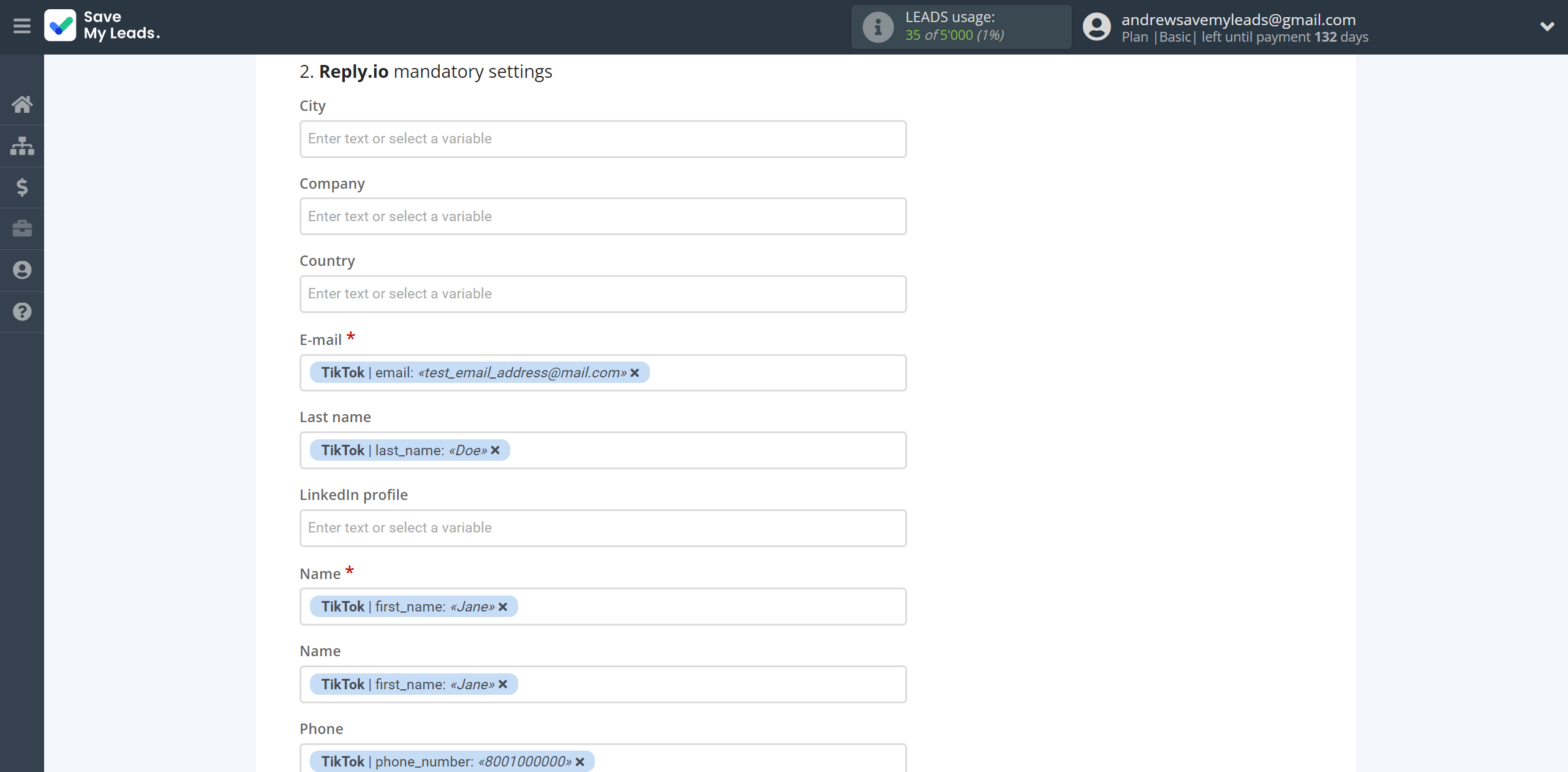Click the account email andrewsavemyleads@gmail.com
Screen dimensions: 1568x772
click(1238, 20)
